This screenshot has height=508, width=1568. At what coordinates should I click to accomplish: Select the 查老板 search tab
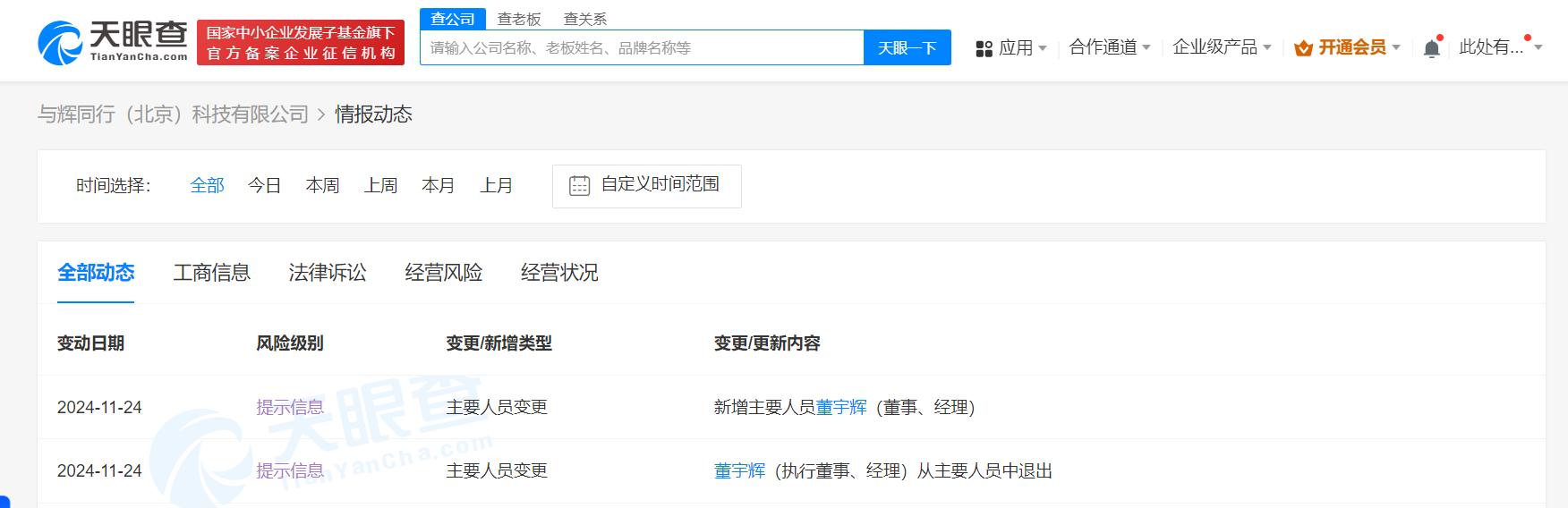pyautogui.click(x=519, y=19)
